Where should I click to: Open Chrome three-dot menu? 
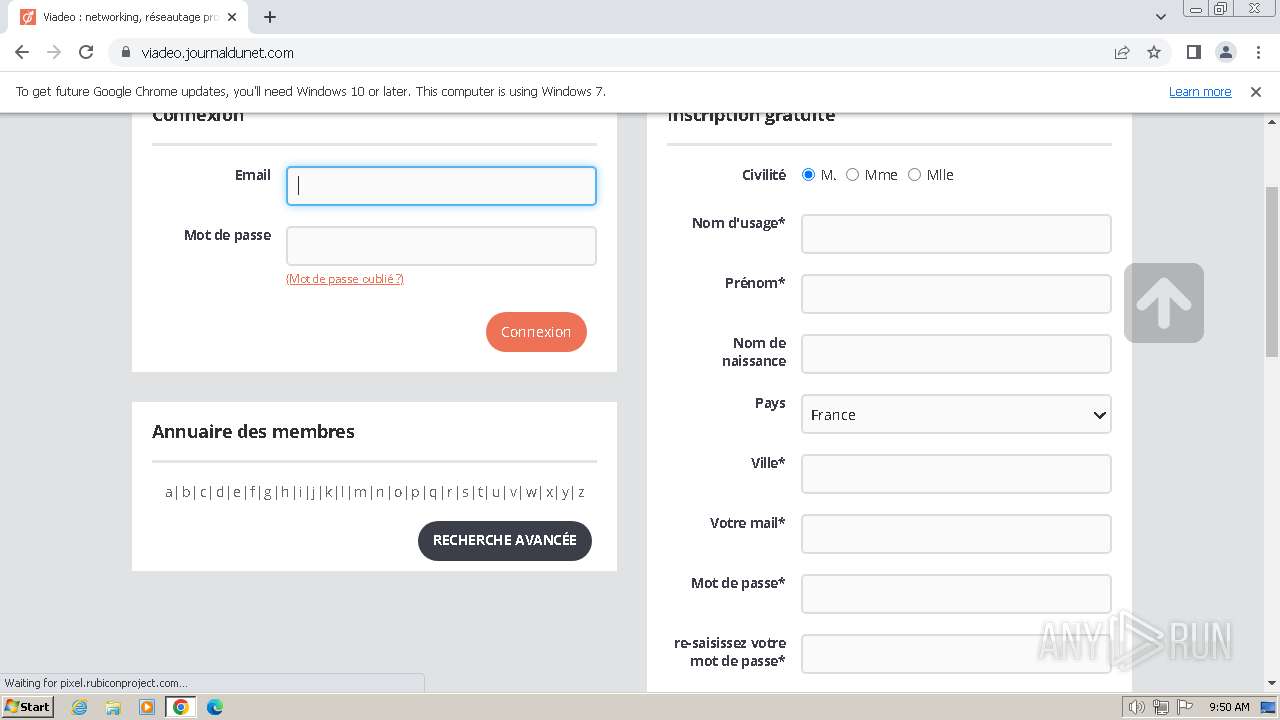pyautogui.click(x=1257, y=52)
